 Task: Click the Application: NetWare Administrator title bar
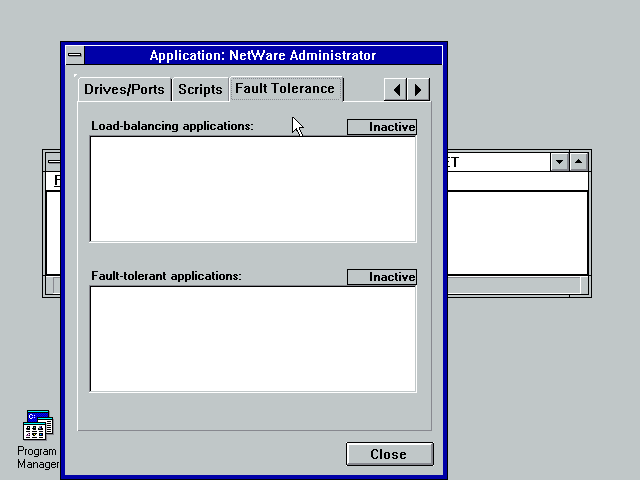[x=263, y=55]
